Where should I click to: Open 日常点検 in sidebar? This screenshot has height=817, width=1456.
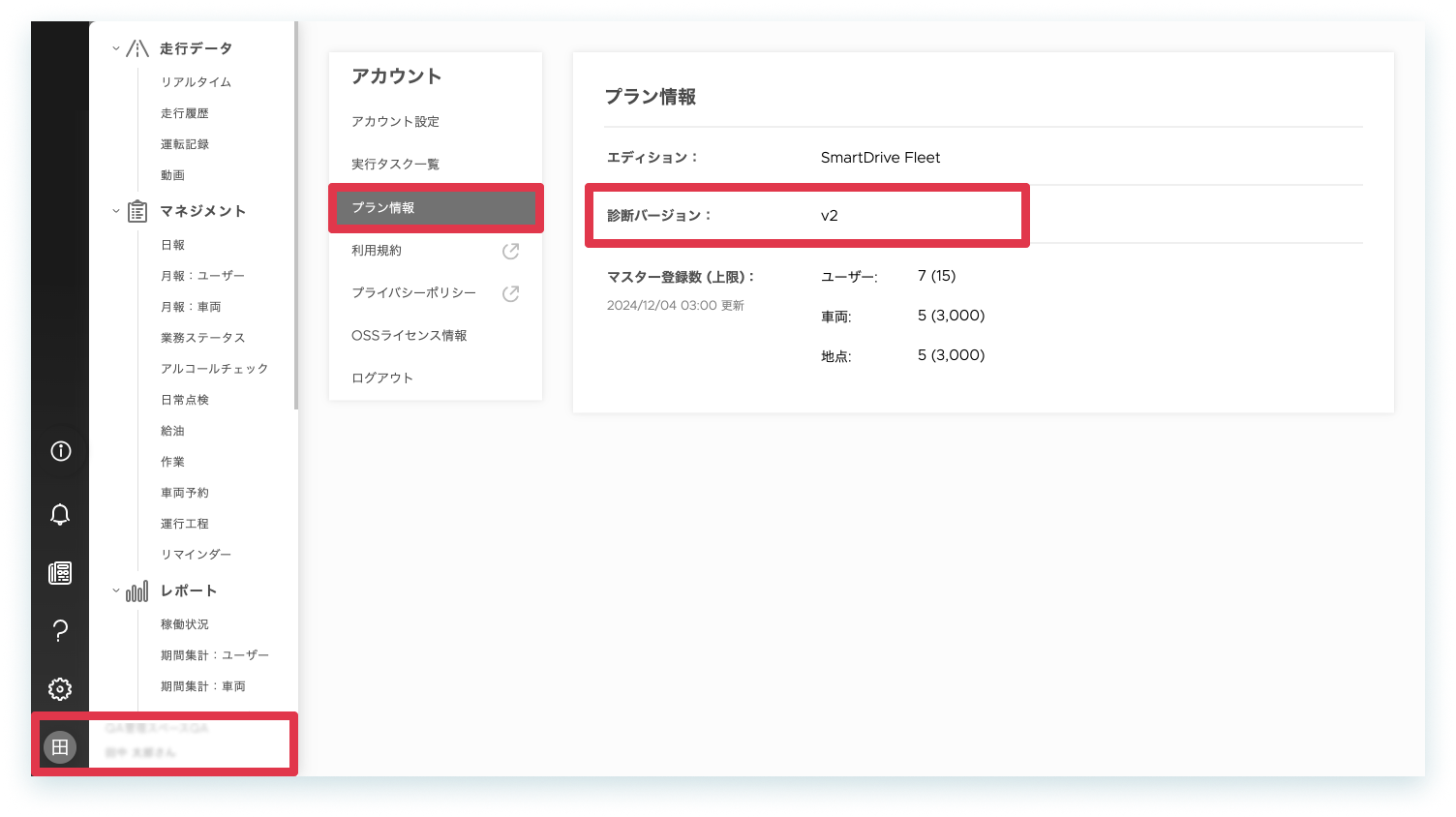click(185, 400)
